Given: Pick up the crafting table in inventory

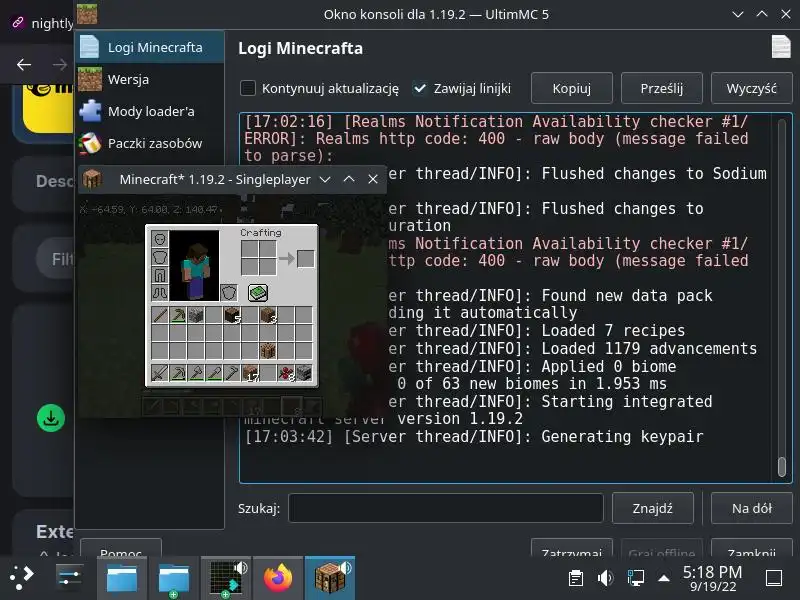Looking at the screenshot, I should tap(267, 351).
